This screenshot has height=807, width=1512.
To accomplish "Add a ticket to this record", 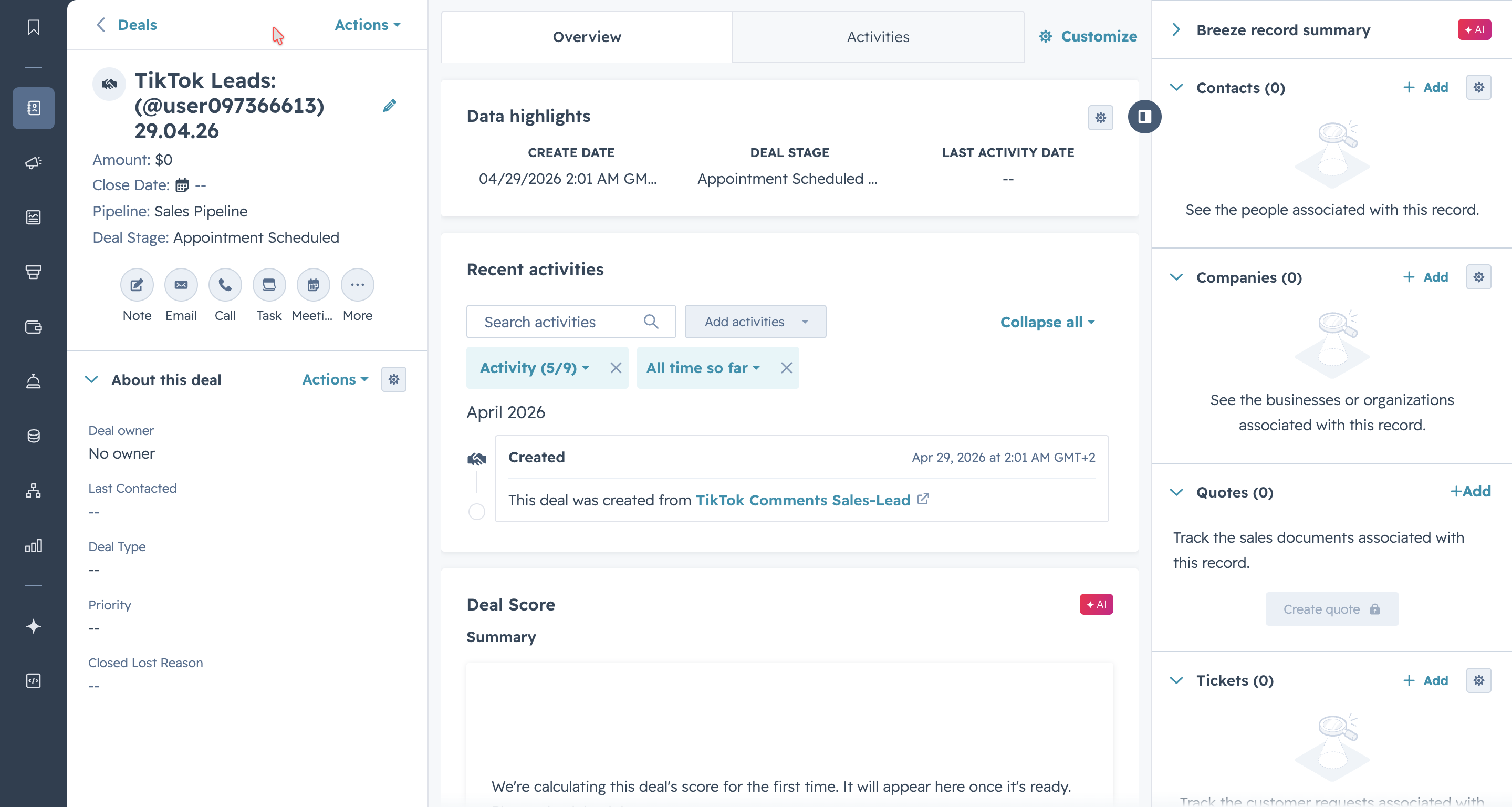I will pos(1426,680).
